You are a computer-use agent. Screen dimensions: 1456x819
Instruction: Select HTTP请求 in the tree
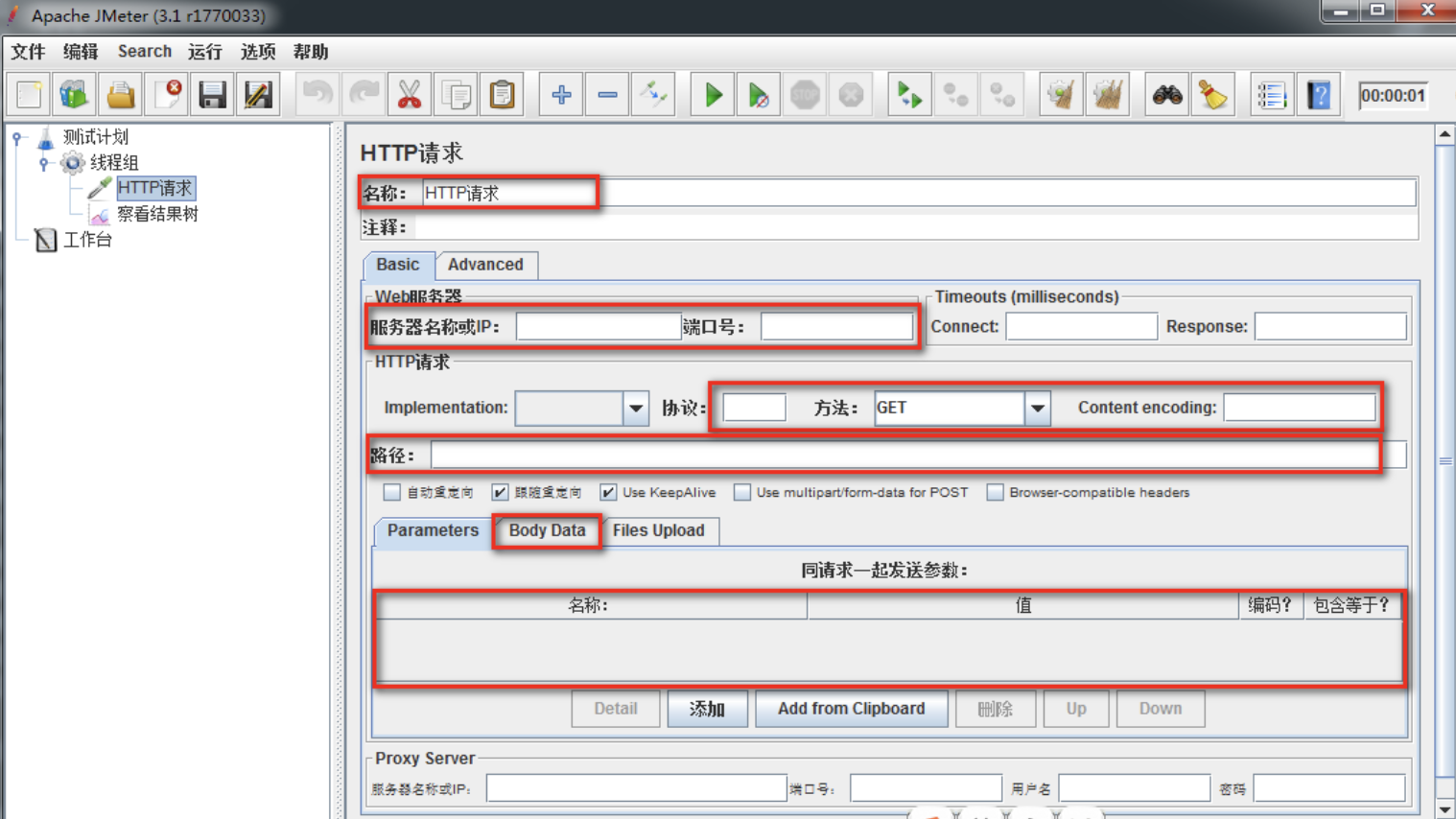(x=155, y=188)
